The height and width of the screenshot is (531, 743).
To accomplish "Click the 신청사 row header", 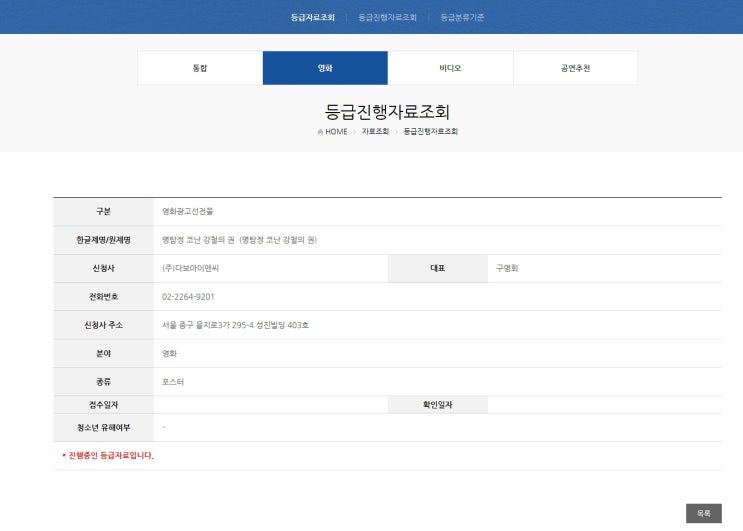I will [103, 268].
